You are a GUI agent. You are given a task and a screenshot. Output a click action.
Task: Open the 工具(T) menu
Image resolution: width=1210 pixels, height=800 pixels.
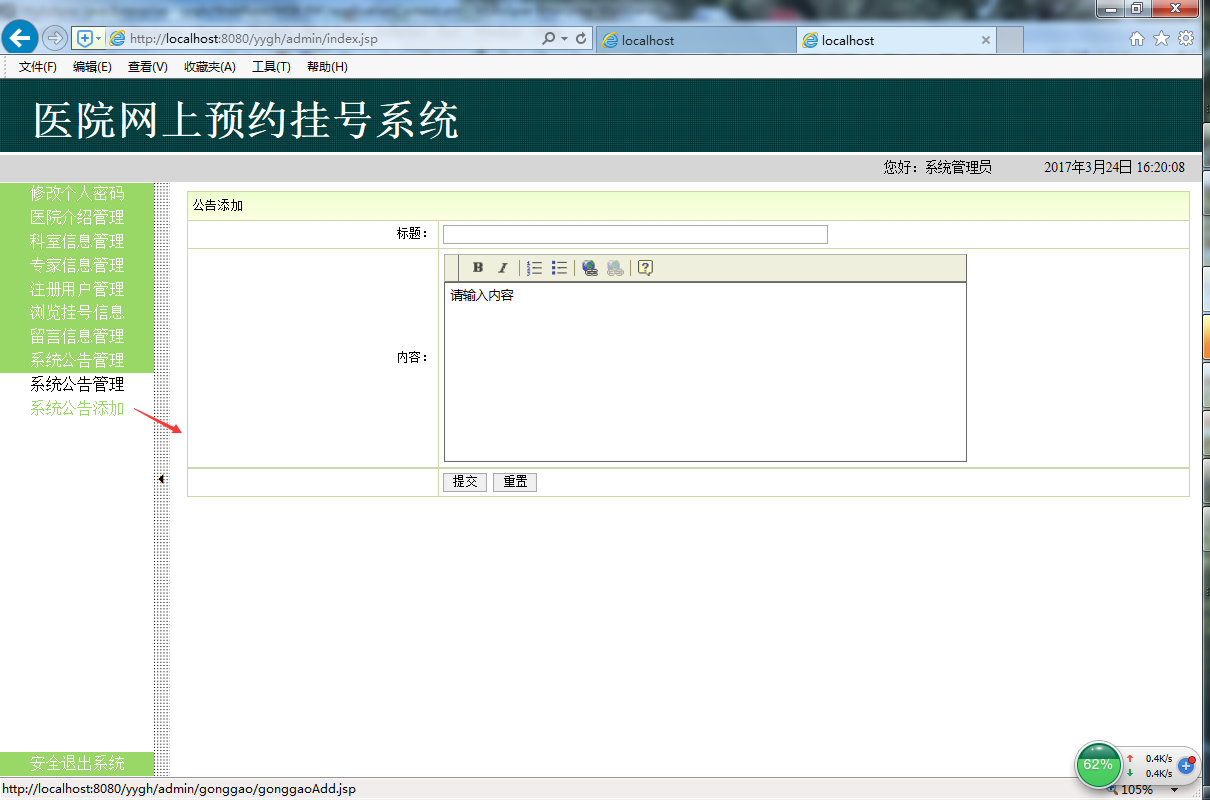click(271, 67)
